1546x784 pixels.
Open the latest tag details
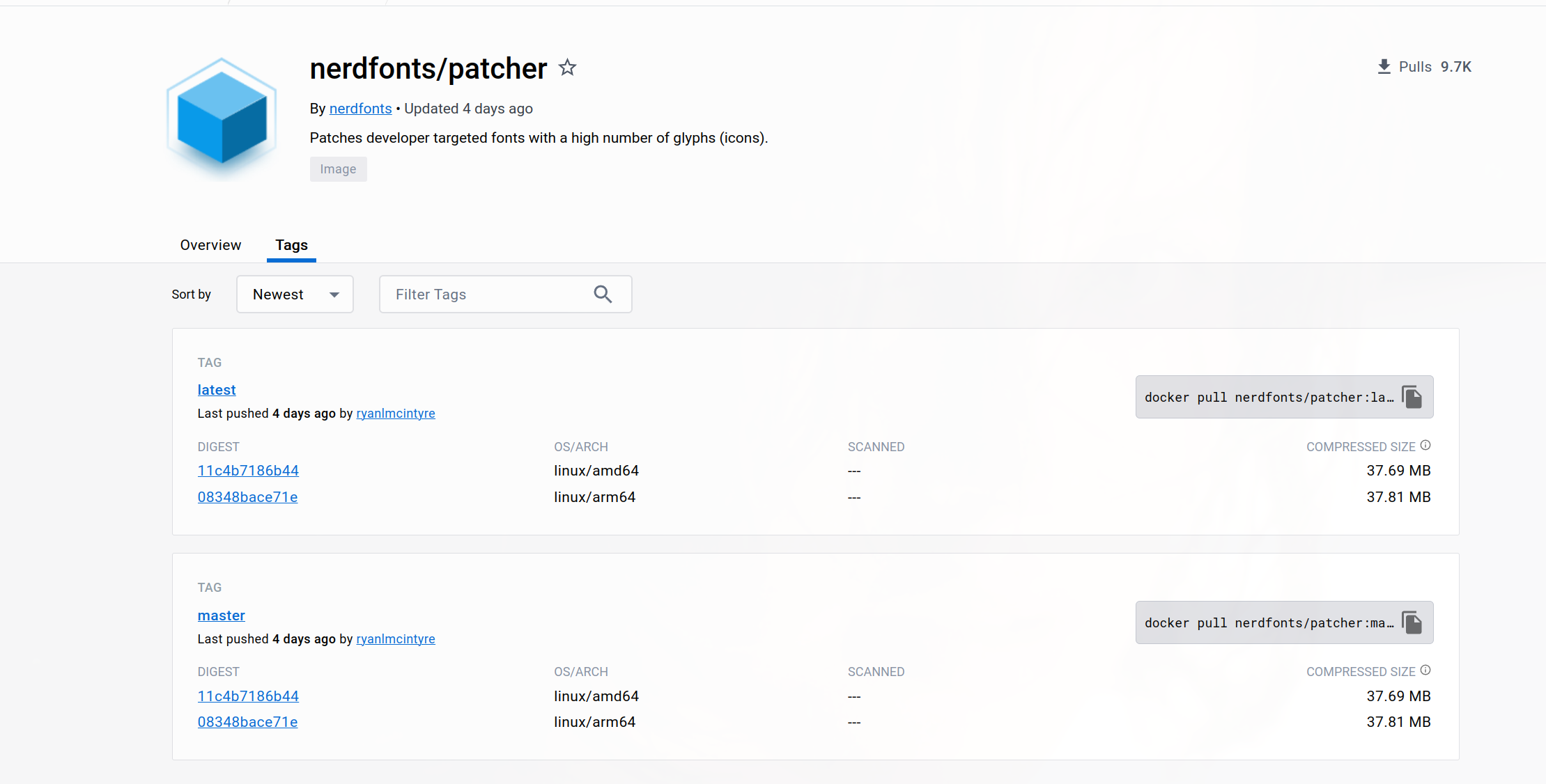click(217, 390)
